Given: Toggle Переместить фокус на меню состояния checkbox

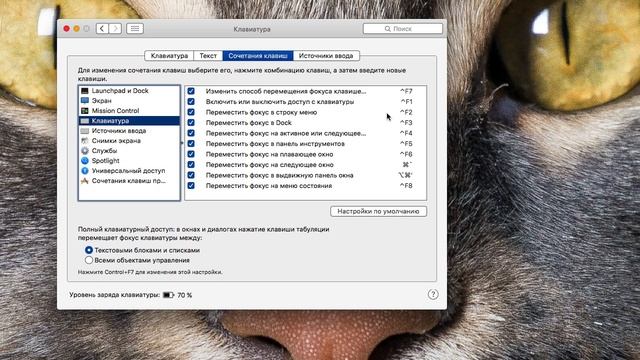Looking at the screenshot, I should point(191,186).
